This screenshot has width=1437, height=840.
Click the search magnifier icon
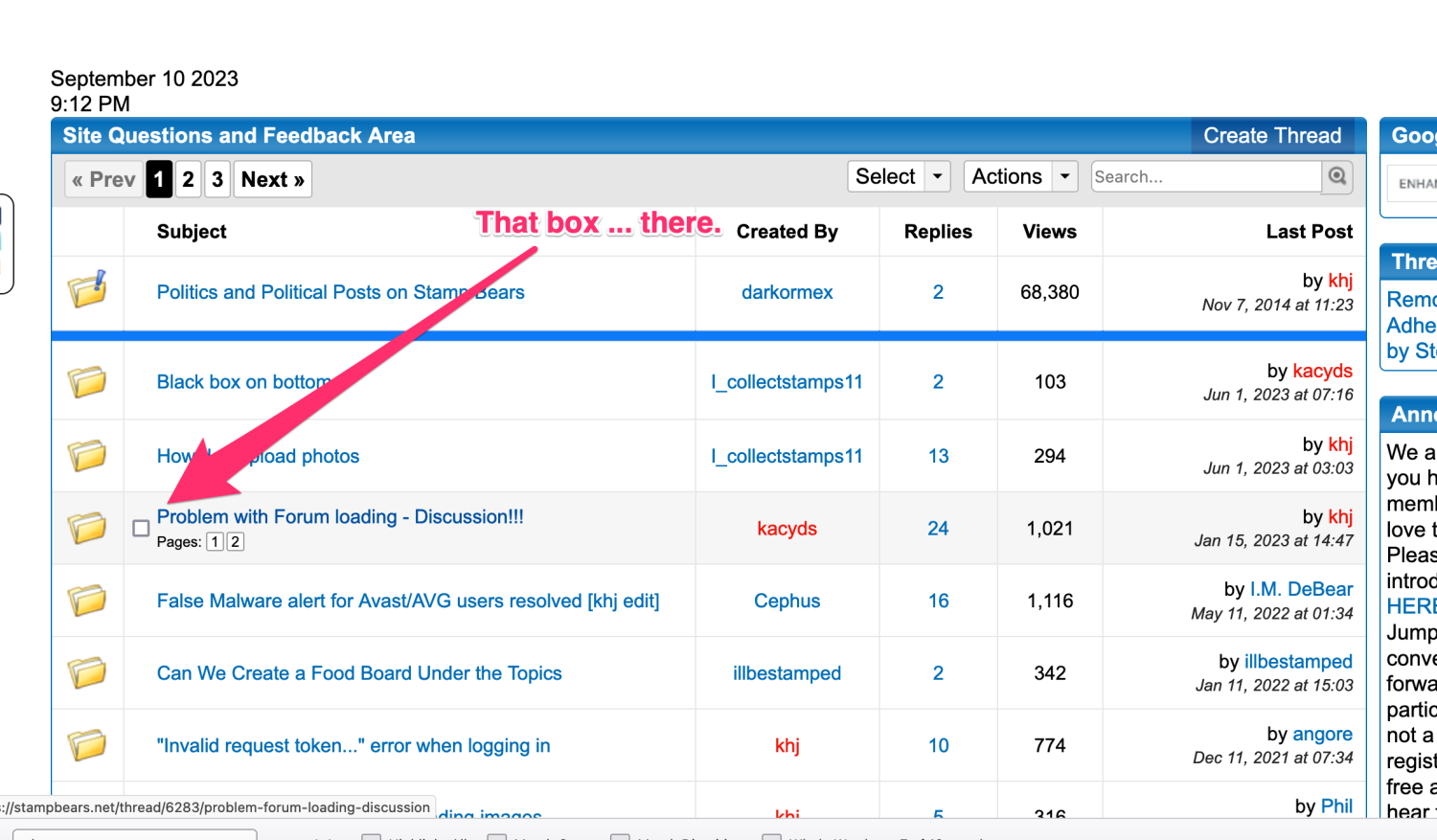(x=1337, y=176)
